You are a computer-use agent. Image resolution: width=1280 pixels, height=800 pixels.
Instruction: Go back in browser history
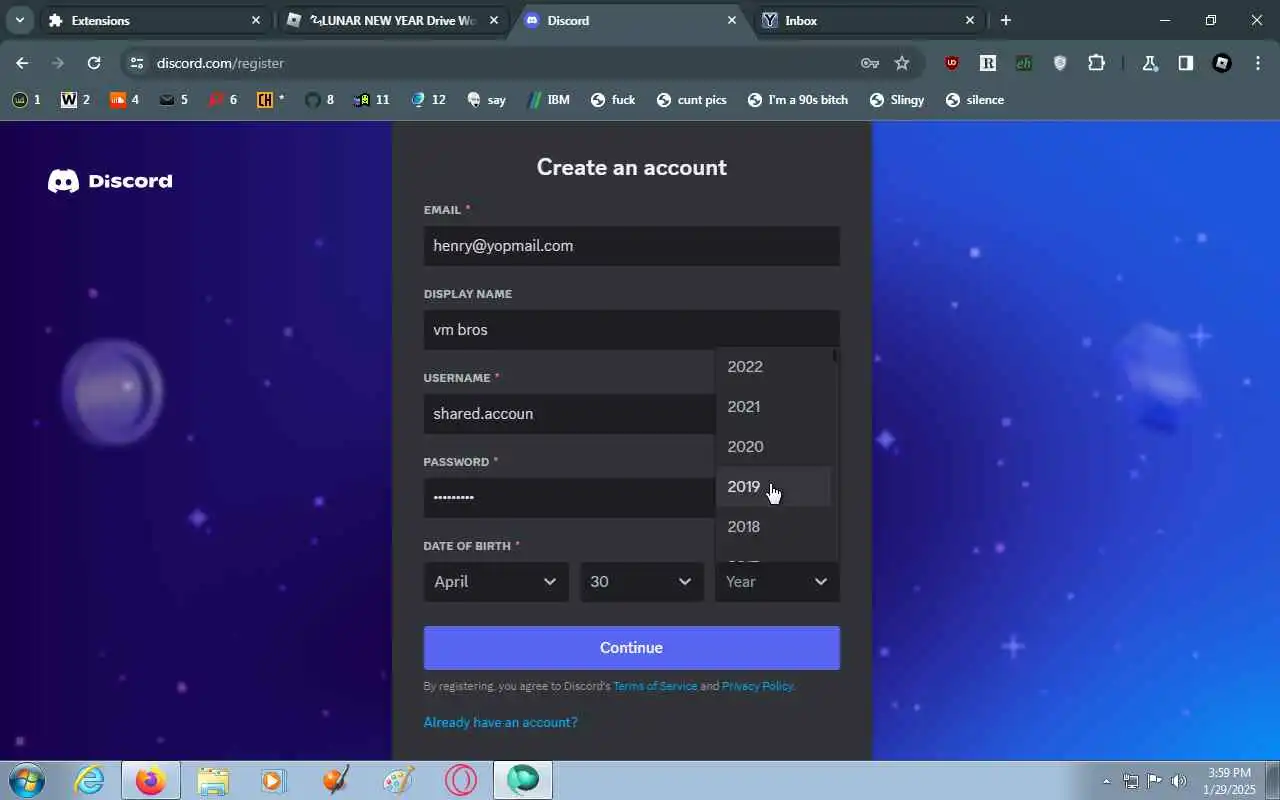click(x=22, y=63)
